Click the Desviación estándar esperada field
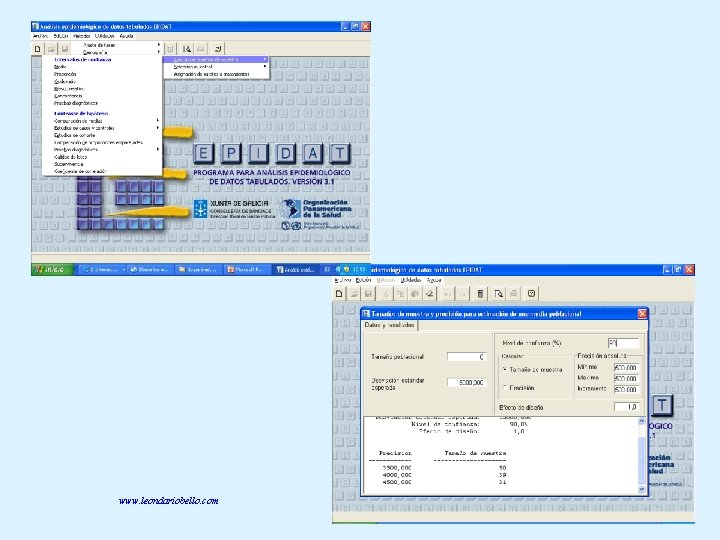This screenshot has height=540, width=720. pyautogui.click(x=467, y=382)
